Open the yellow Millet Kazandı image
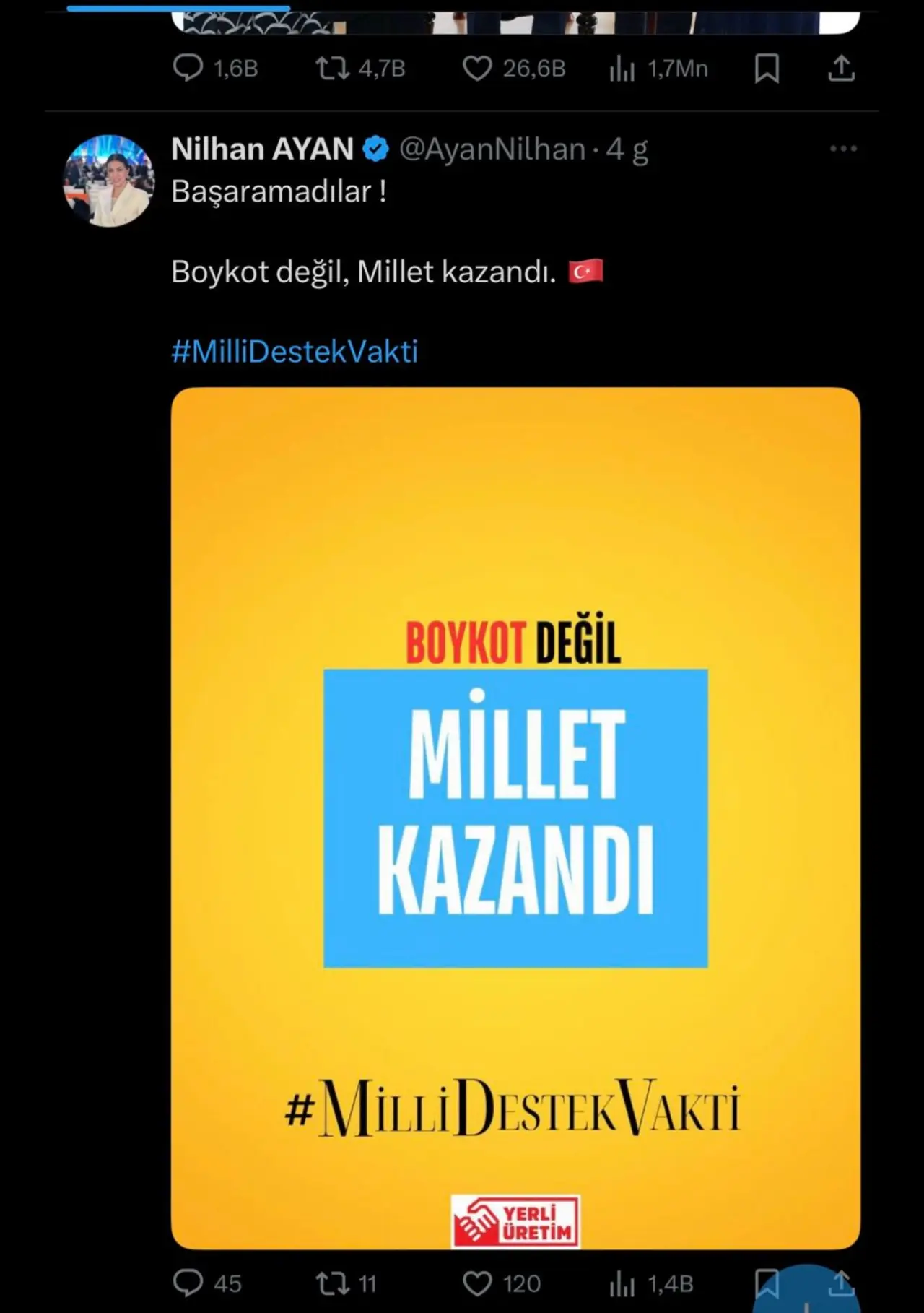 [x=515, y=818]
